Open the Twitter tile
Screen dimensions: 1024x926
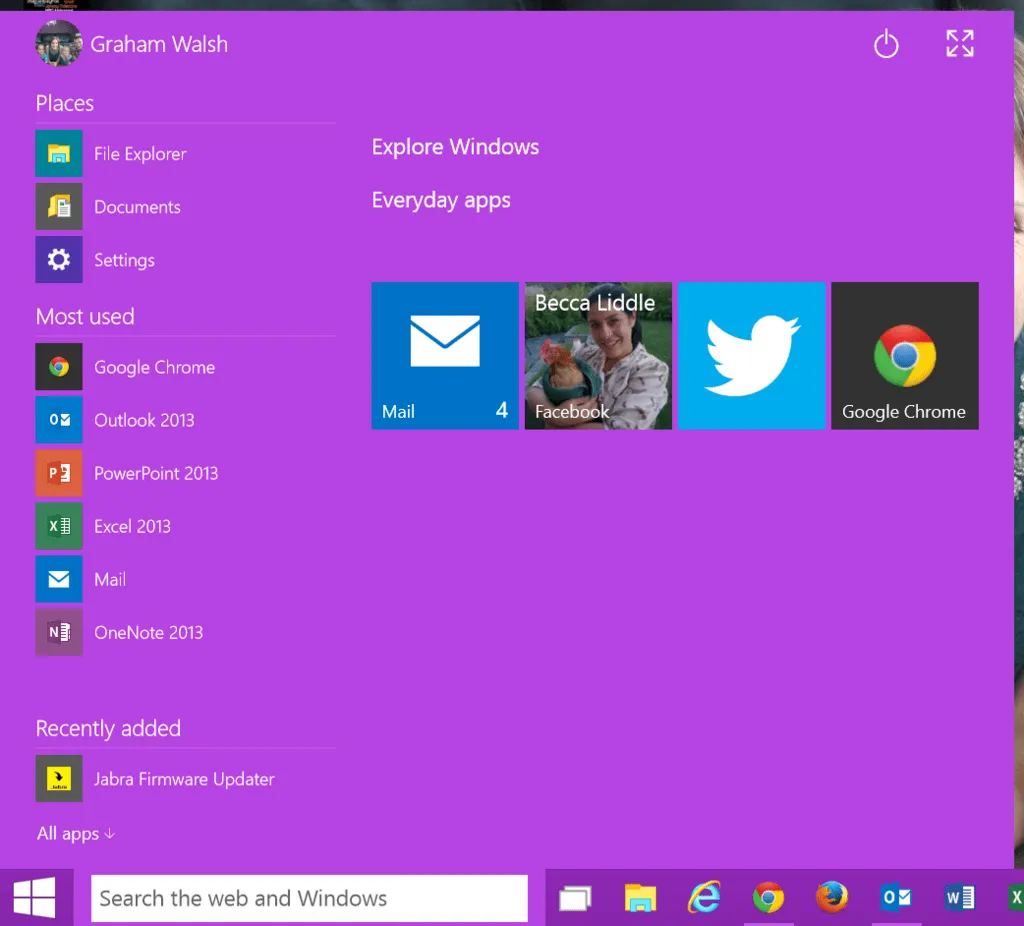tap(752, 356)
